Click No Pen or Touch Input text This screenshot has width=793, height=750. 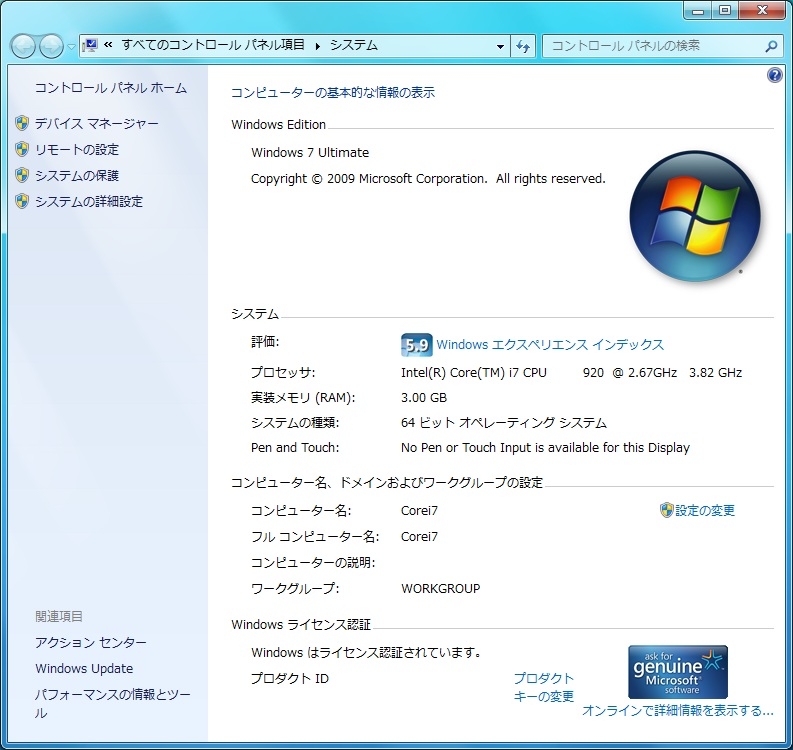545,448
